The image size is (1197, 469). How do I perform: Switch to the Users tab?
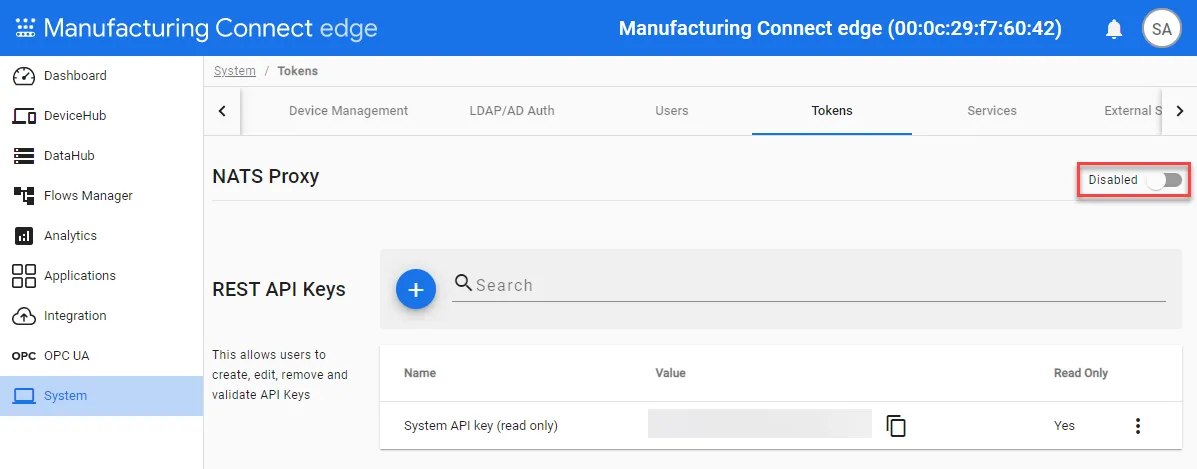(x=672, y=111)
